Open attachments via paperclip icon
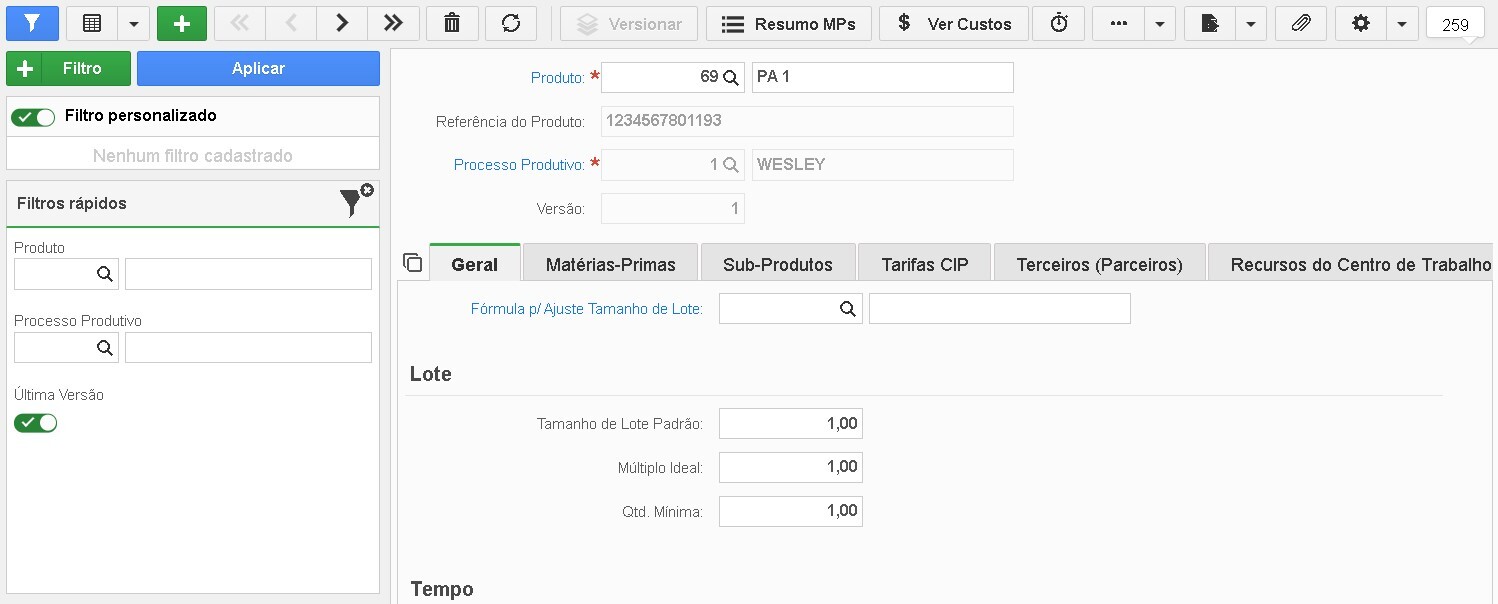Screen dimensions: 1498x604 tap(1301, 23)
